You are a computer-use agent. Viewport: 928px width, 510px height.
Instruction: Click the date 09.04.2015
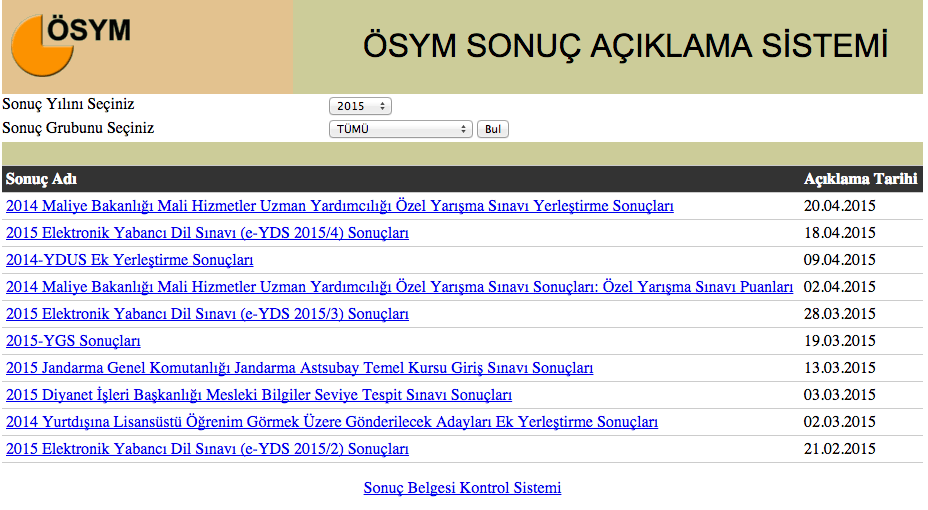coord(839,260)
